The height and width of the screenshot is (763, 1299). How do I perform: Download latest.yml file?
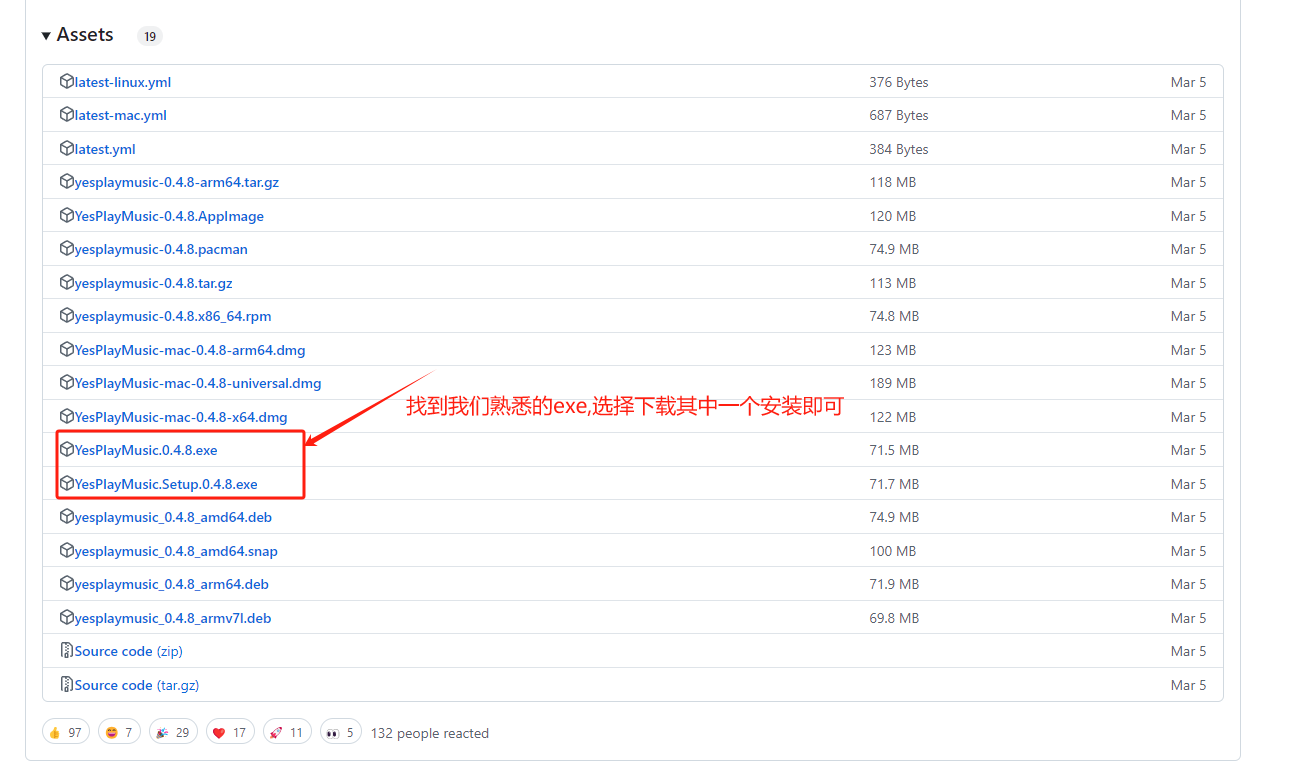click(105, 149)
